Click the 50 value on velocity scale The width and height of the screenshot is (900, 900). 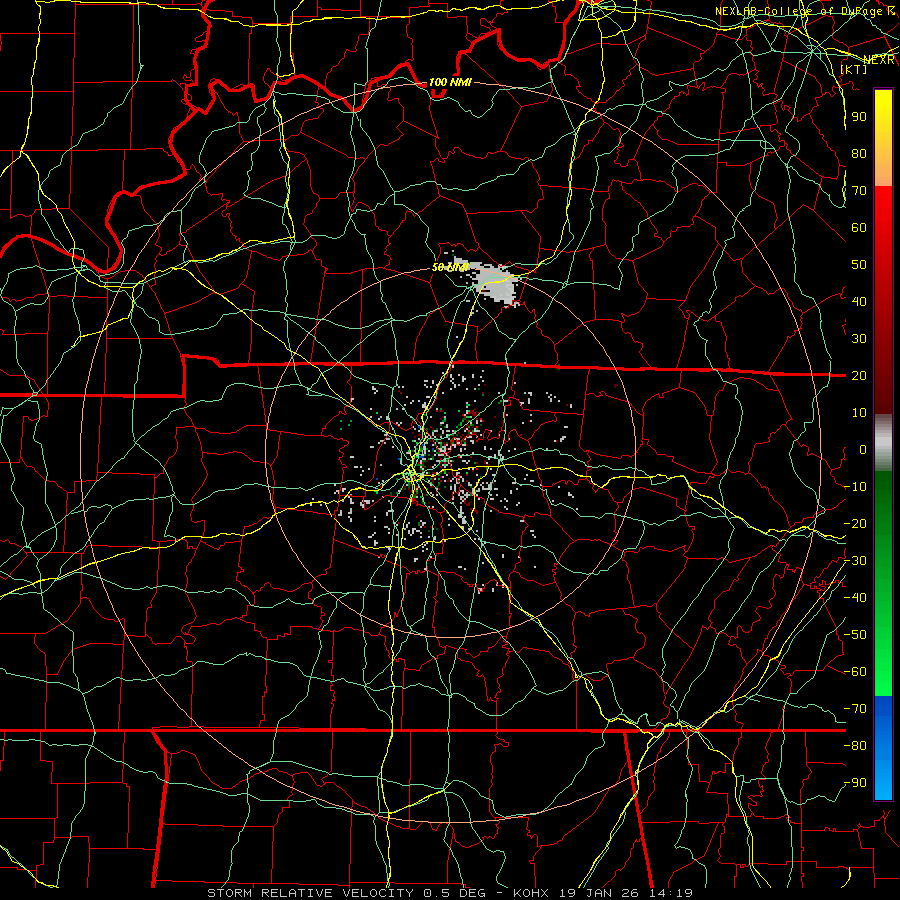coord(859,265)
